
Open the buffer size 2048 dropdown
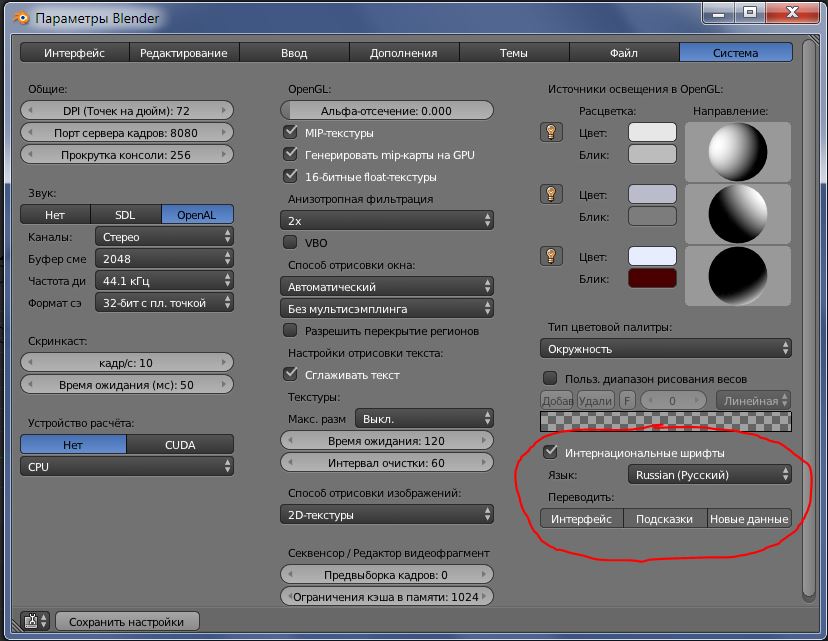(x=164, y=259)
